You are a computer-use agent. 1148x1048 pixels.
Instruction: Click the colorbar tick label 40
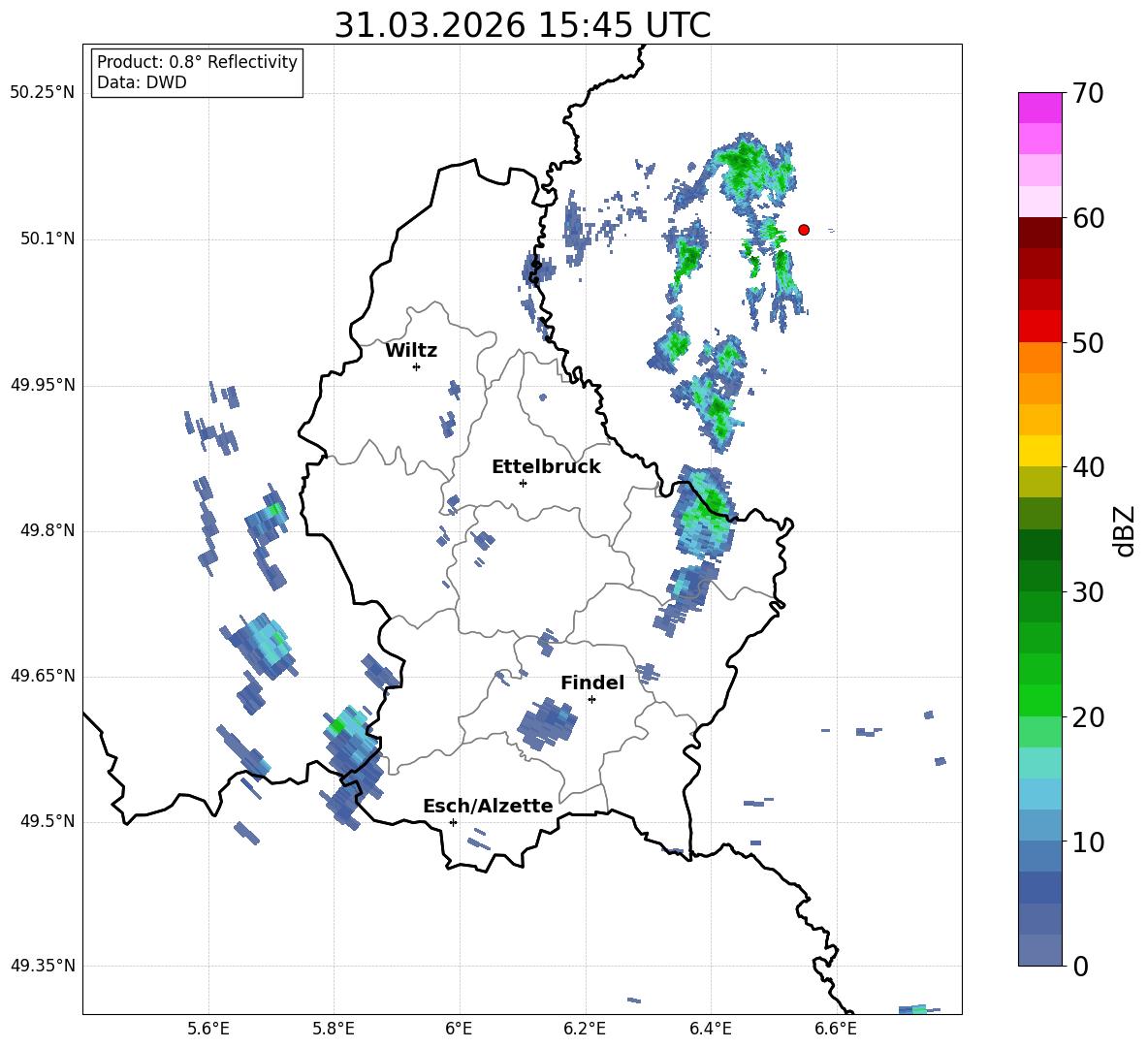pos(1088,467)
